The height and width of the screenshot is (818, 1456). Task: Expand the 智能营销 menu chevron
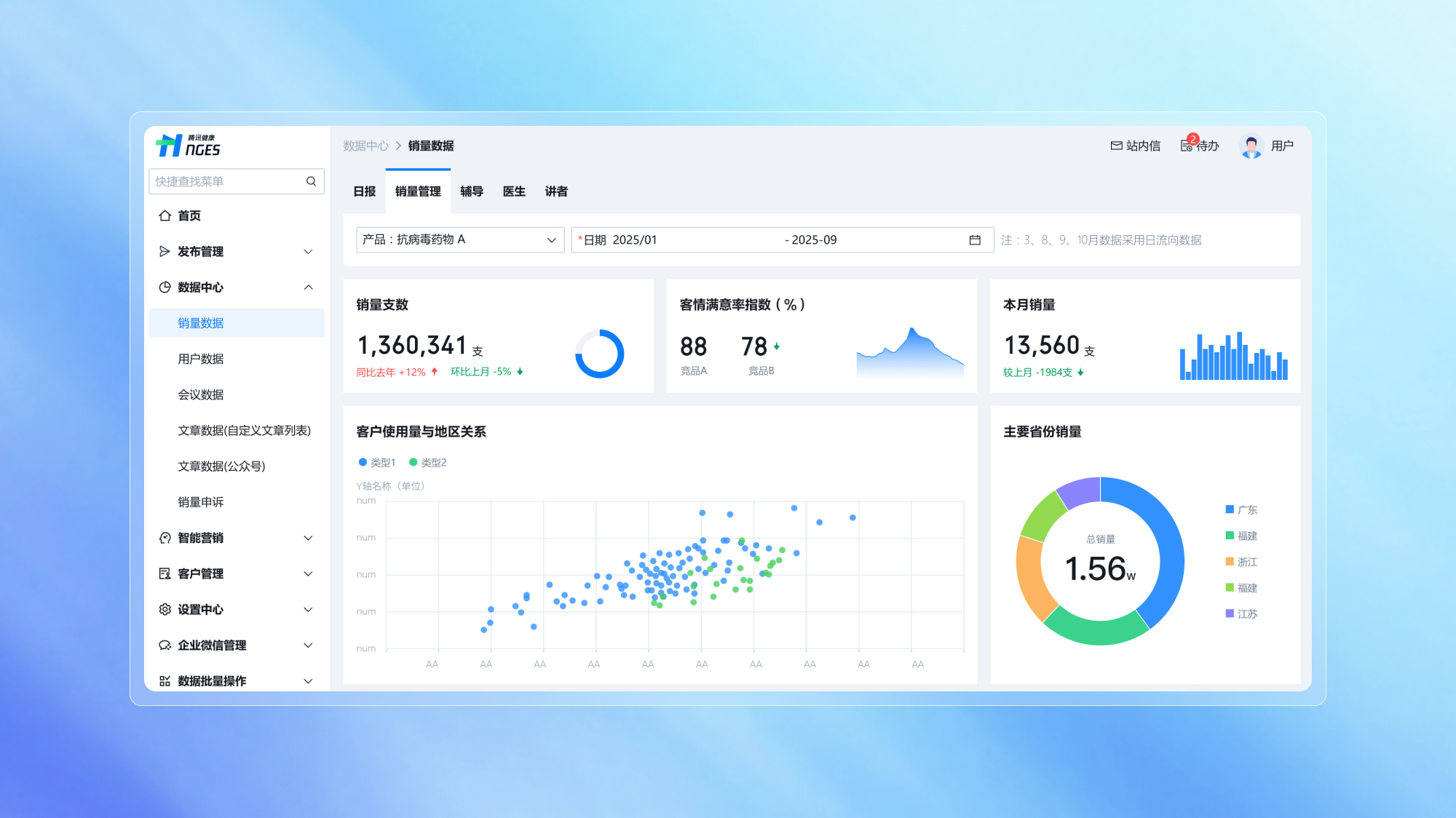click(308, 538)
